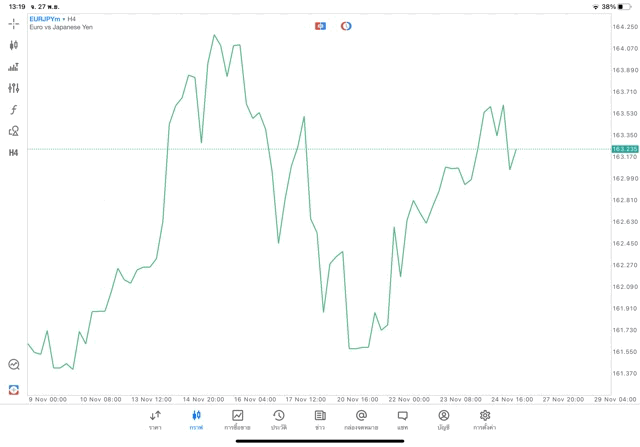640x447 pixels.
Task: Open the function (f) indicators icon
Action: pyautogui.click(x=14, y=110)
